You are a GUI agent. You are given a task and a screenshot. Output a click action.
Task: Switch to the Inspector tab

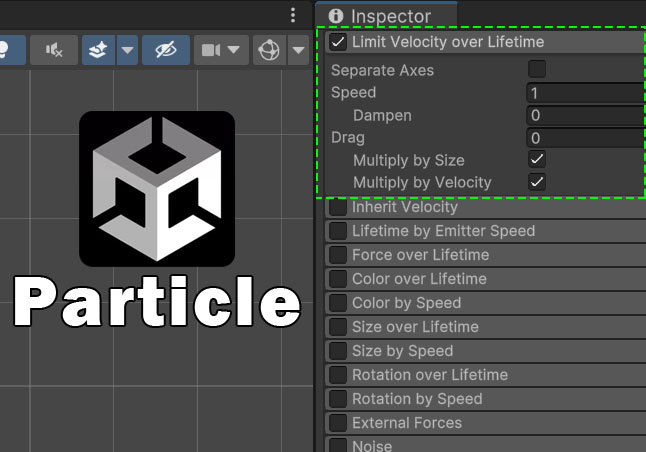pyautogui.click(x=388, y=16)
